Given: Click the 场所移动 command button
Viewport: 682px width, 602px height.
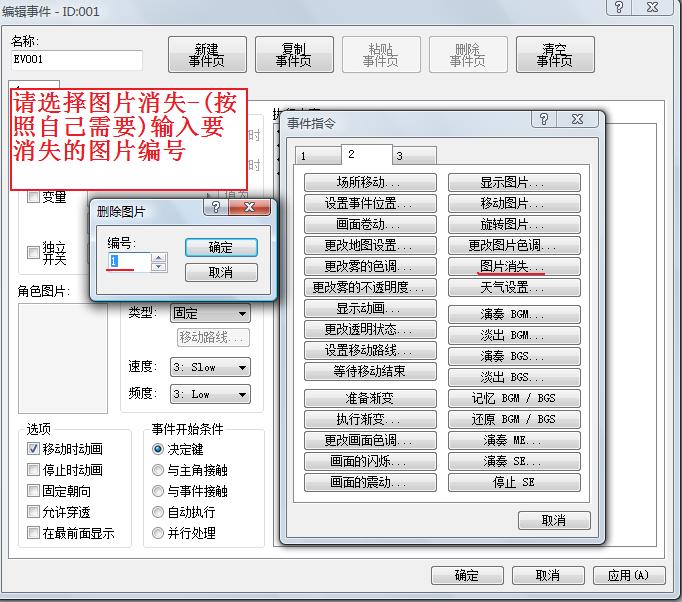Looking at the screenshot, I should tap(370, 182).
